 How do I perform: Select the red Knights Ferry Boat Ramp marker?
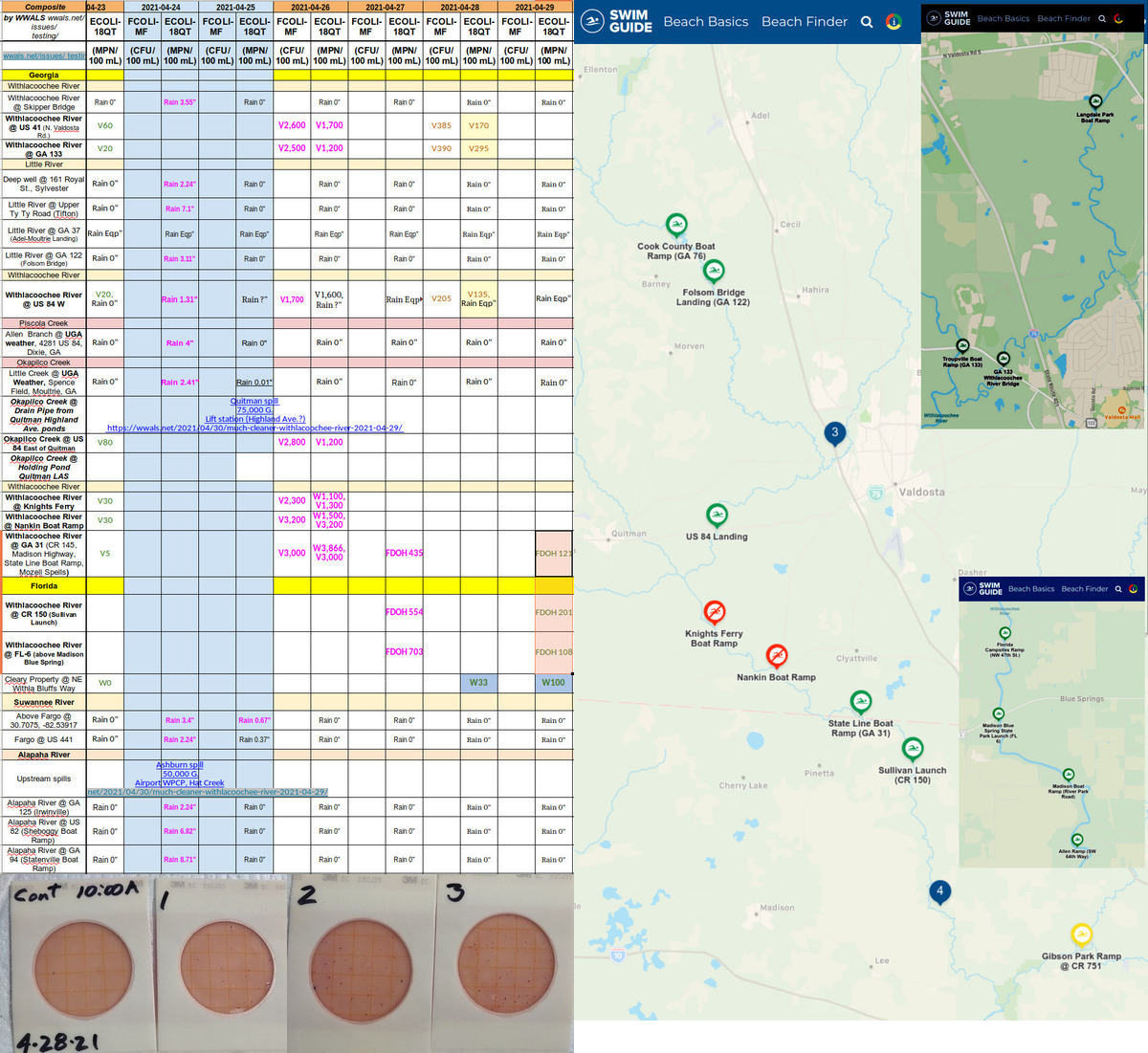[x=714, y=612]
